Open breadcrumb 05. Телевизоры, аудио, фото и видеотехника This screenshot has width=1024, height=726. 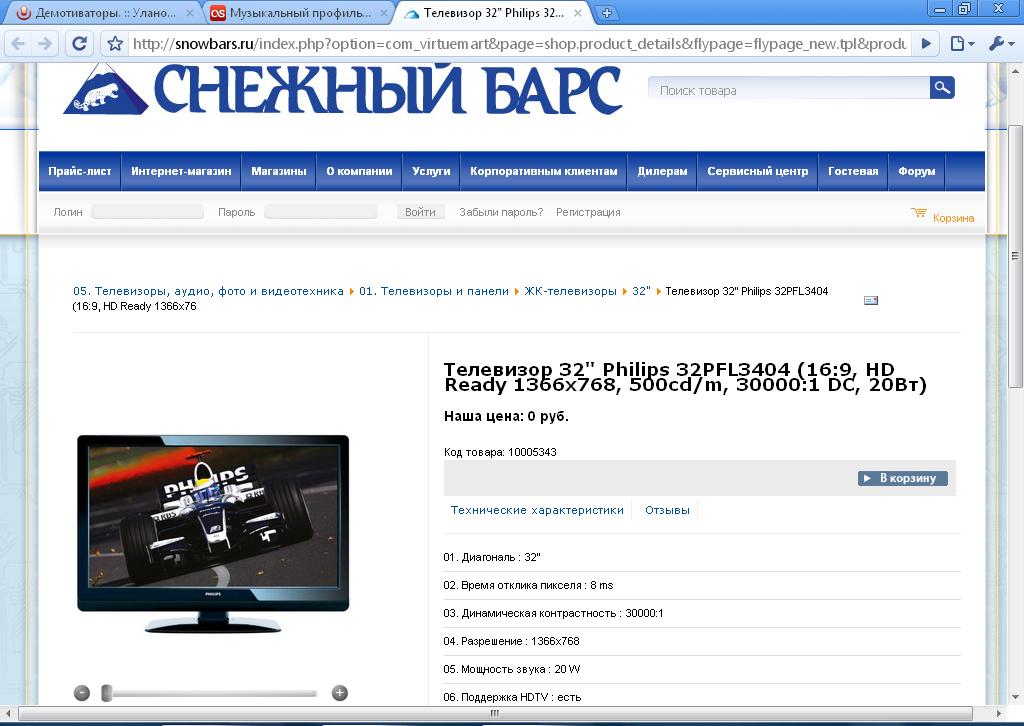[x=208, y=291]
